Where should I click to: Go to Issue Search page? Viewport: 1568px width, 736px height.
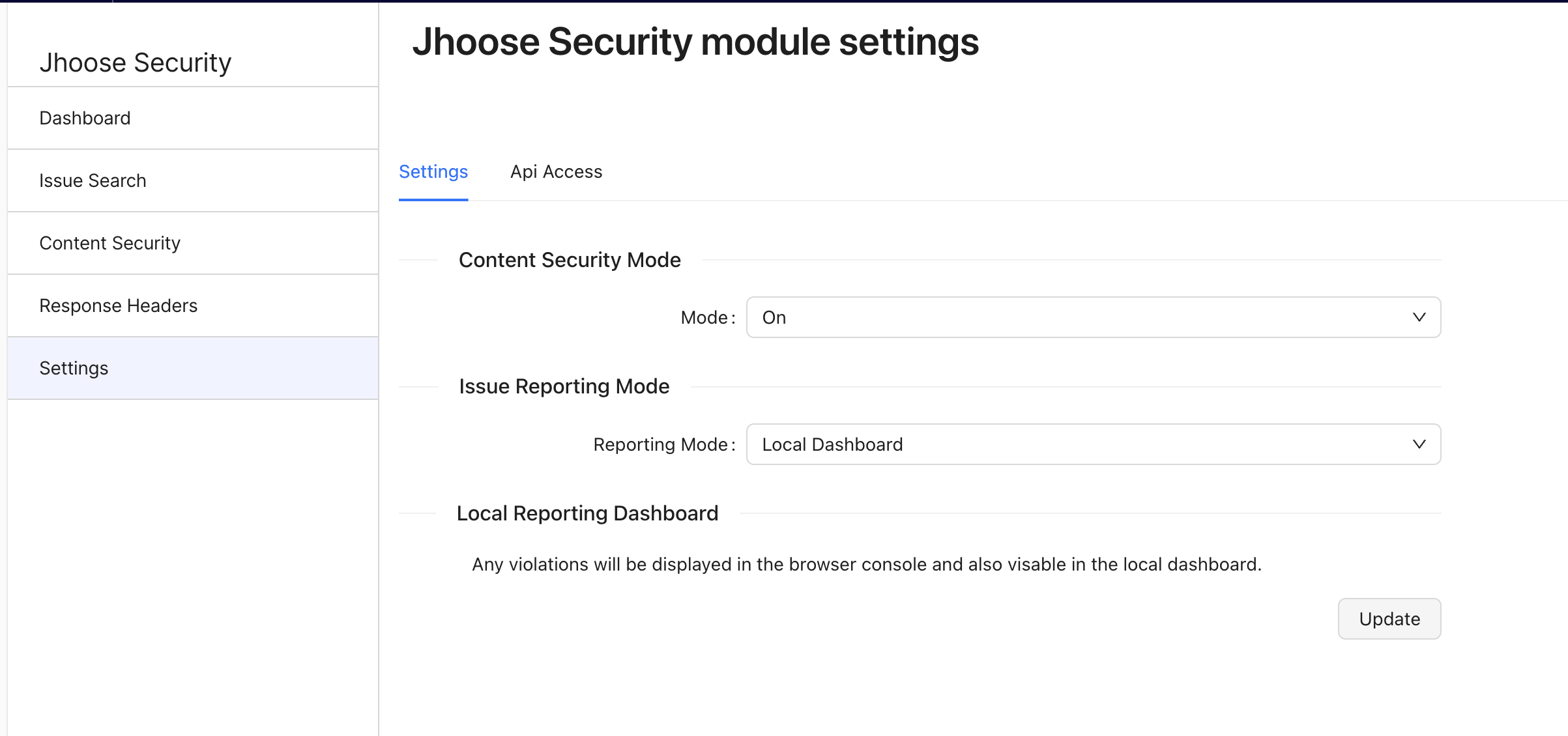click(x=93, y=180)
